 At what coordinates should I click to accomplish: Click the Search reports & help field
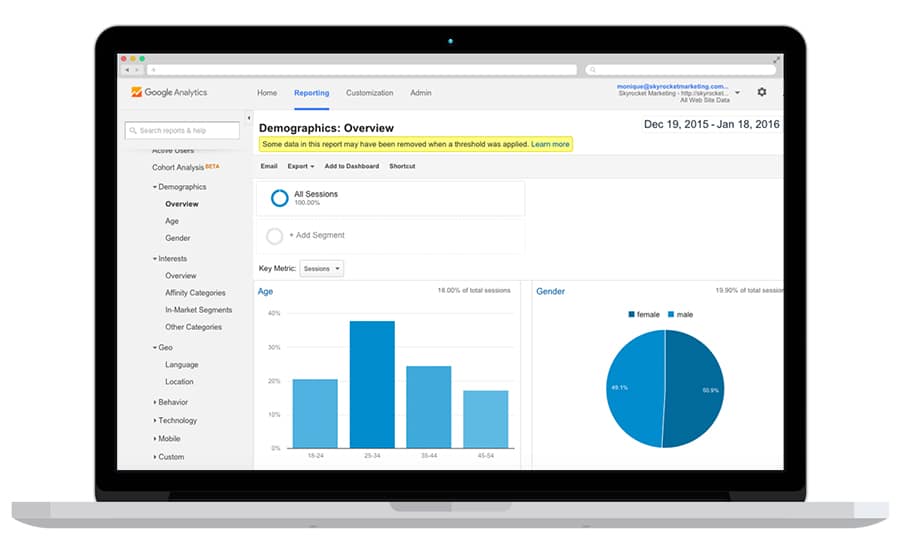pyautogui.click(x=182, y=130)
